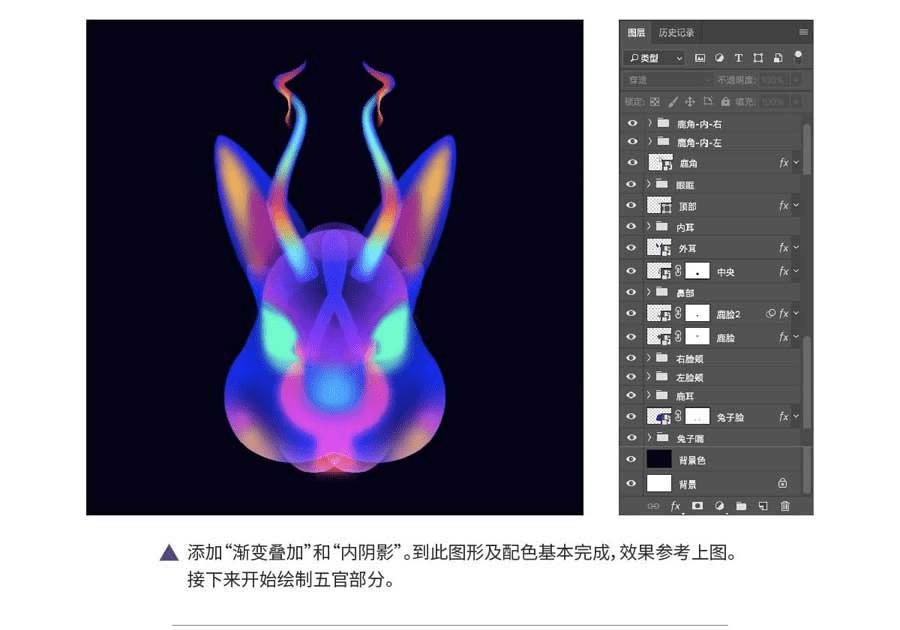This screenshot has height=630, width=900.
Task: Click mask link icon on 兔子脸 layer
Action: 678,416
